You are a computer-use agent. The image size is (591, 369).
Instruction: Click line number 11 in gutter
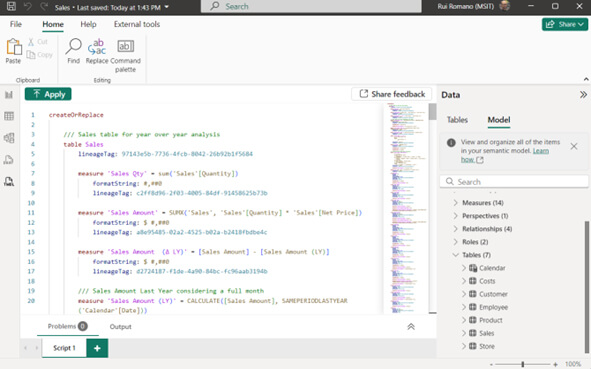pyautogui.click(x=31, y=213)
